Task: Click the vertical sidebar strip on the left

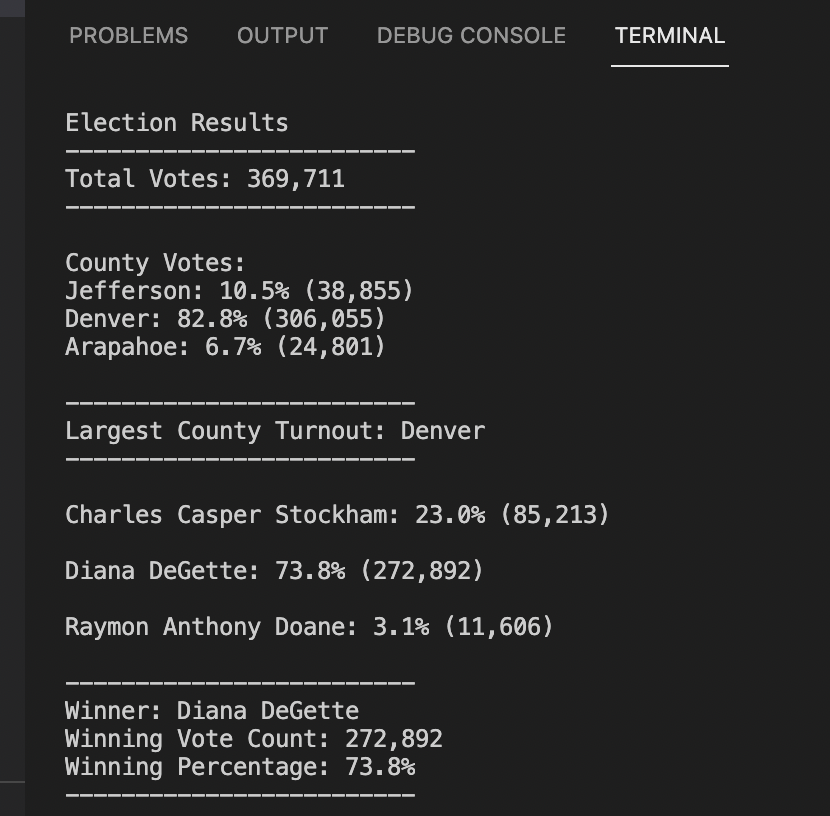Action: (x=9, y=400)
